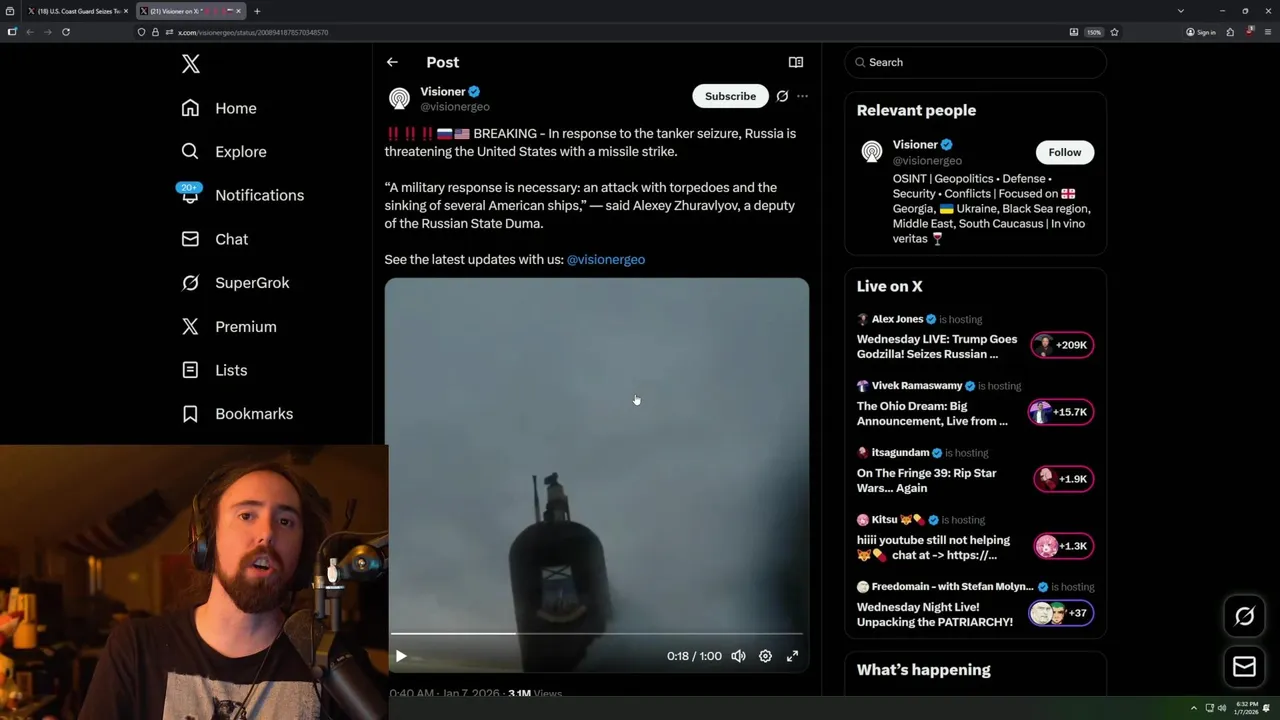Open the floating Messages envelope button
Screen dimensions: 1280x720
(x=1244, y=667)
